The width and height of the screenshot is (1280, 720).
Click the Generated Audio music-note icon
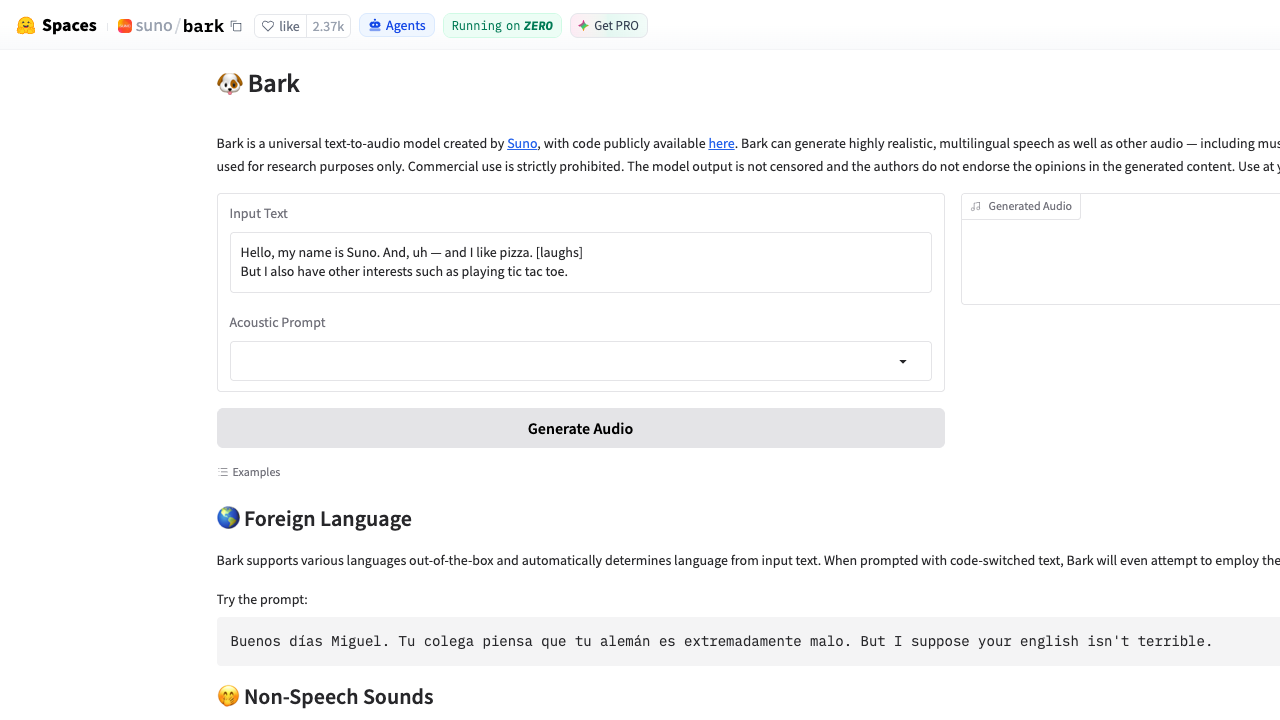pos(976,206)
